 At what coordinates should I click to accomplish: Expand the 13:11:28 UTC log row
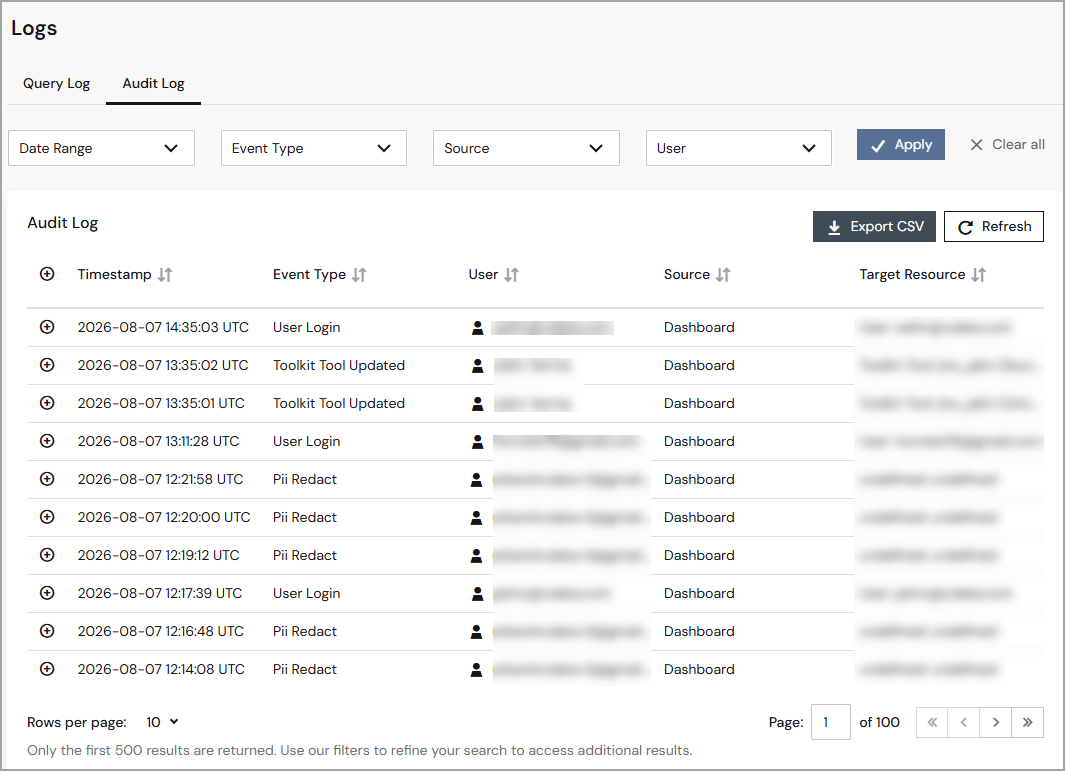pyautogui.click(x=47, y=441)
